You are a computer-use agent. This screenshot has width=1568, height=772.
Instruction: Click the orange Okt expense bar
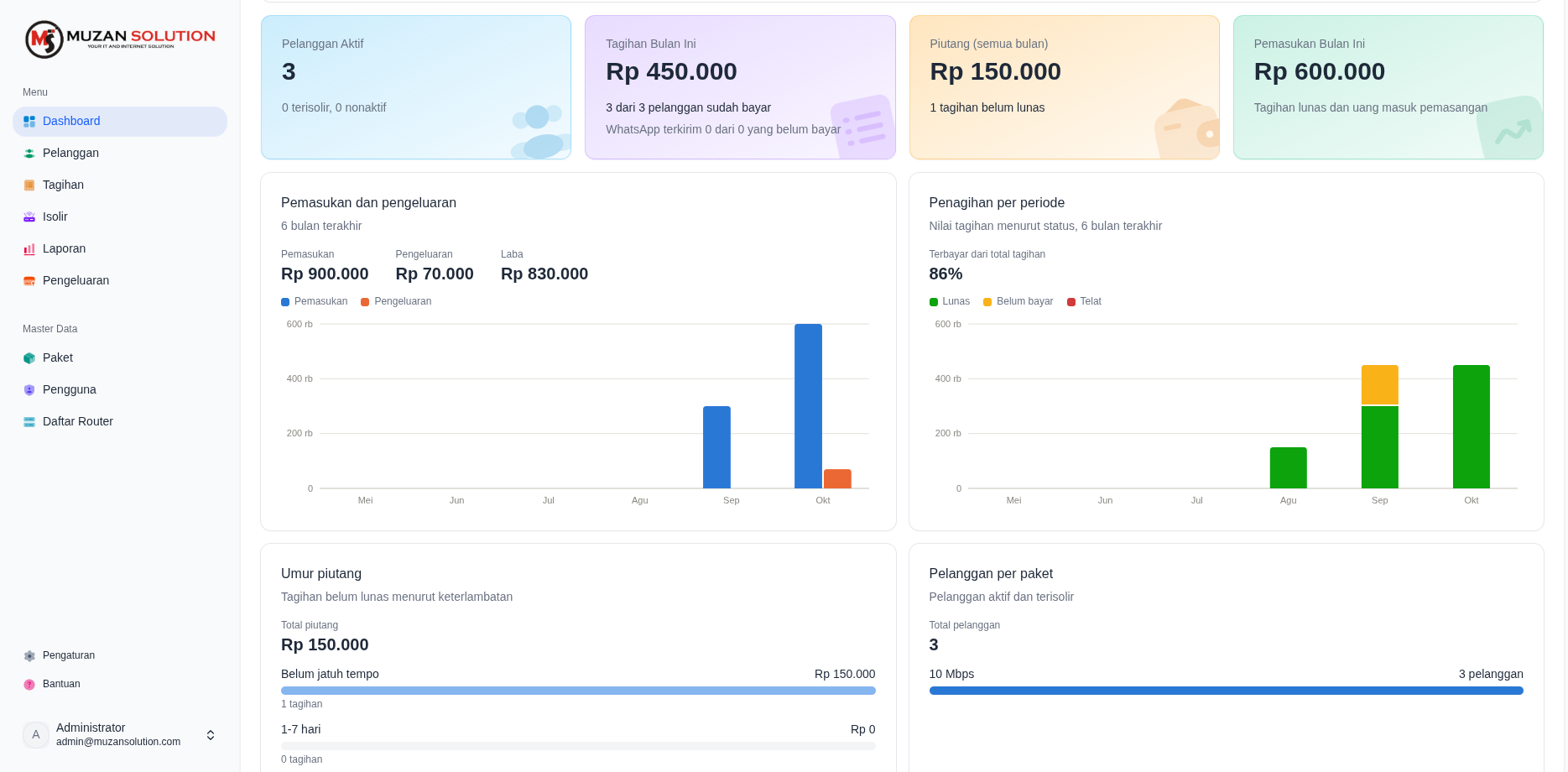[x=837, y=479]
